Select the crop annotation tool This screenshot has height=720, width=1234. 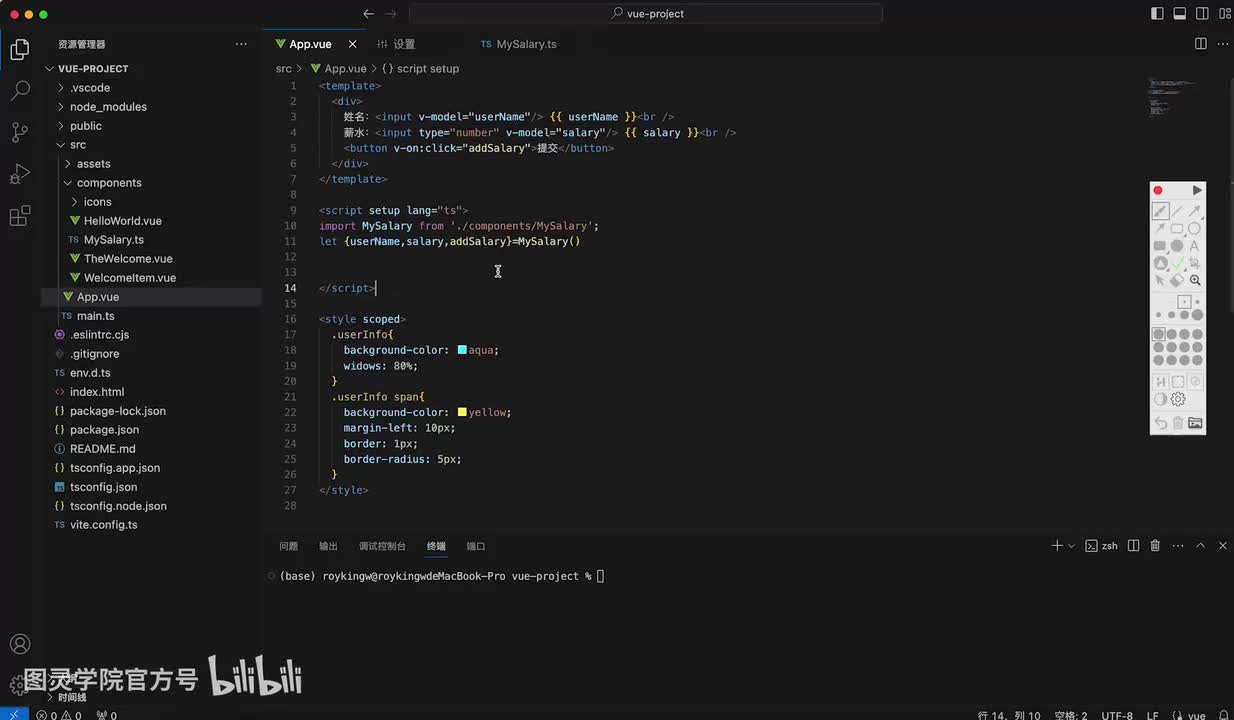(1194, 264)
